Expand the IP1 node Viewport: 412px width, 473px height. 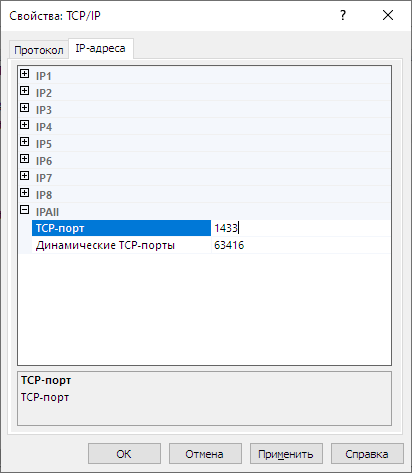click(24, 74)
